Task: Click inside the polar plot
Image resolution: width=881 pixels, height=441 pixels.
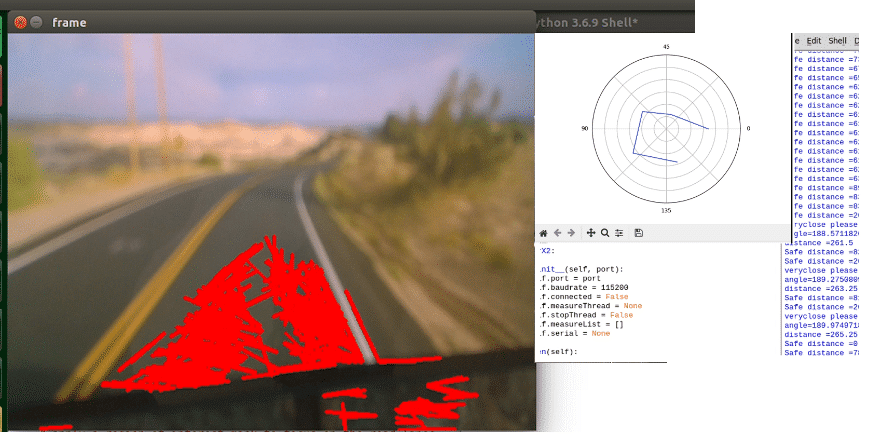Action: pos(665,128)
